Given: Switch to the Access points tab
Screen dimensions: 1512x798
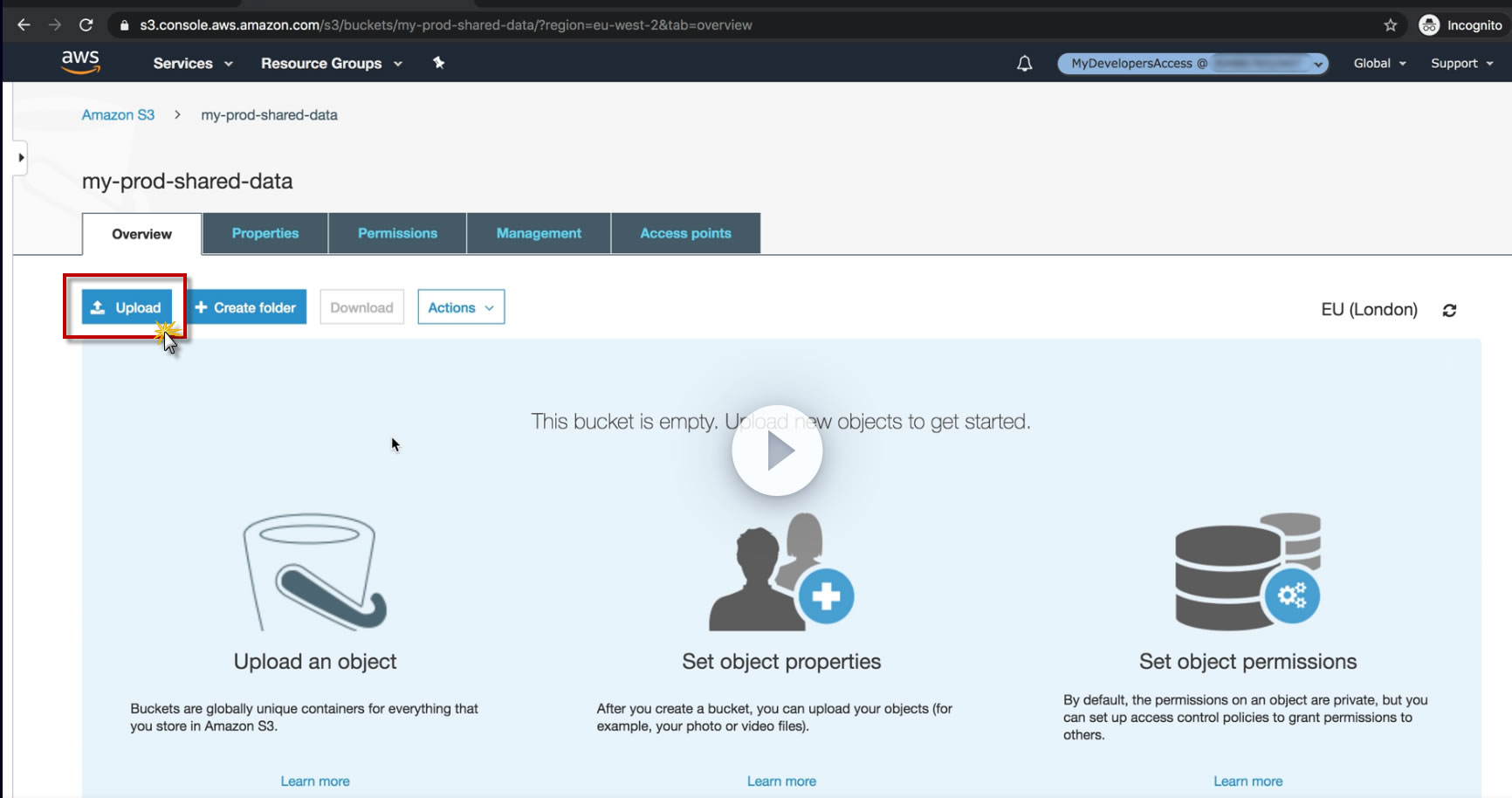Looking at the screenshot, I should coord(685,233).
